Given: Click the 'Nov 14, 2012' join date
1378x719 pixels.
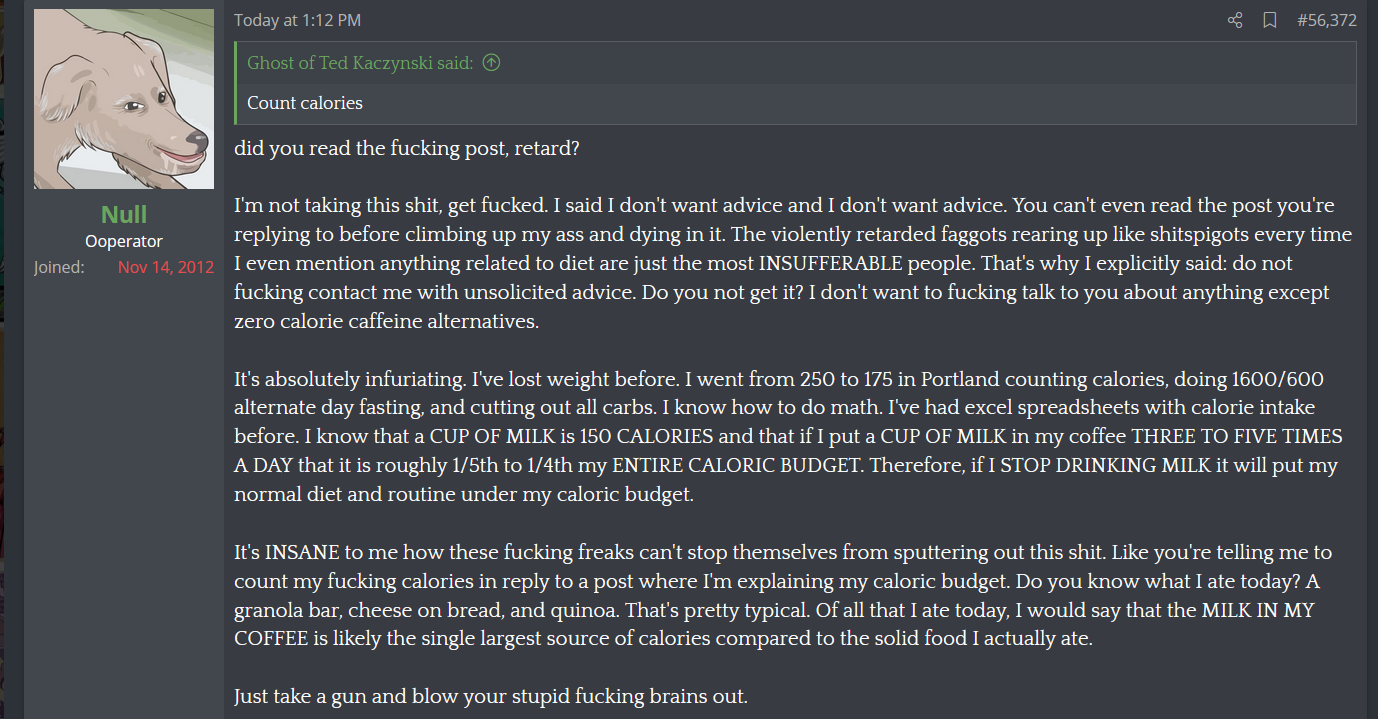Looking at the screenshot, I should pyautogui.click(x=166, y=267).
